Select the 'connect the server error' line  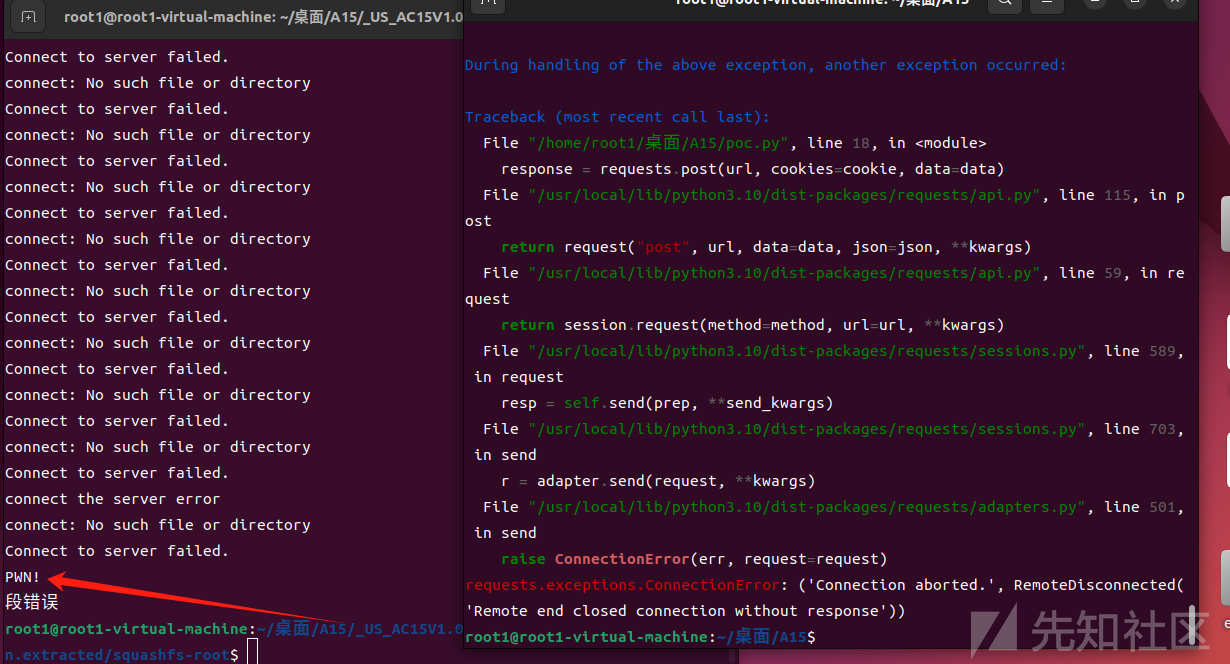click(112, 499)
